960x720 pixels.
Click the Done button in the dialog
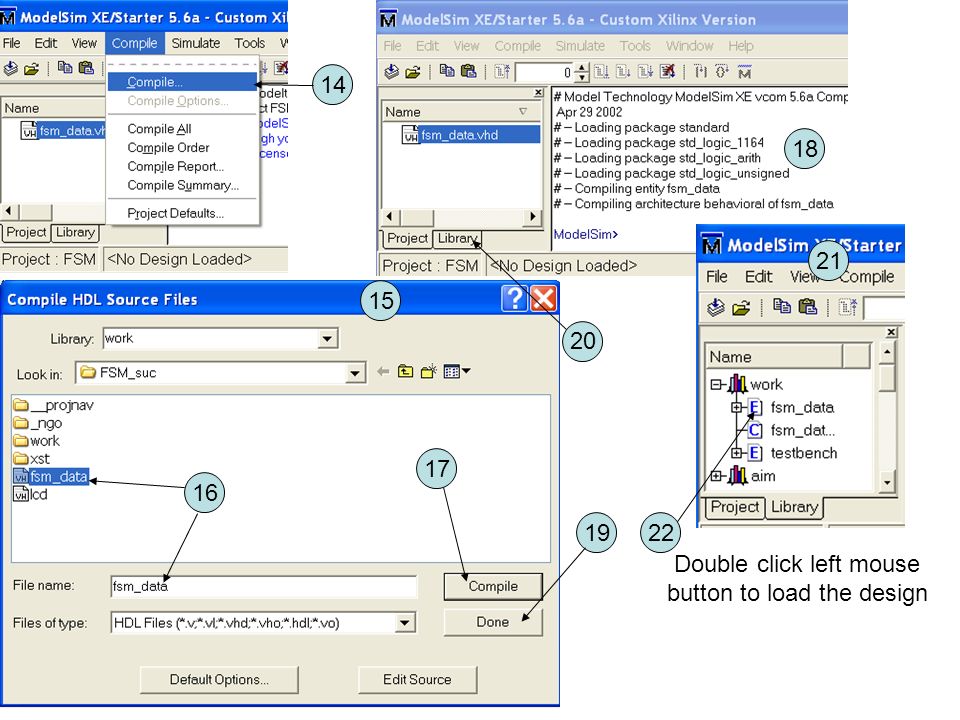click(x=493, y=622)
